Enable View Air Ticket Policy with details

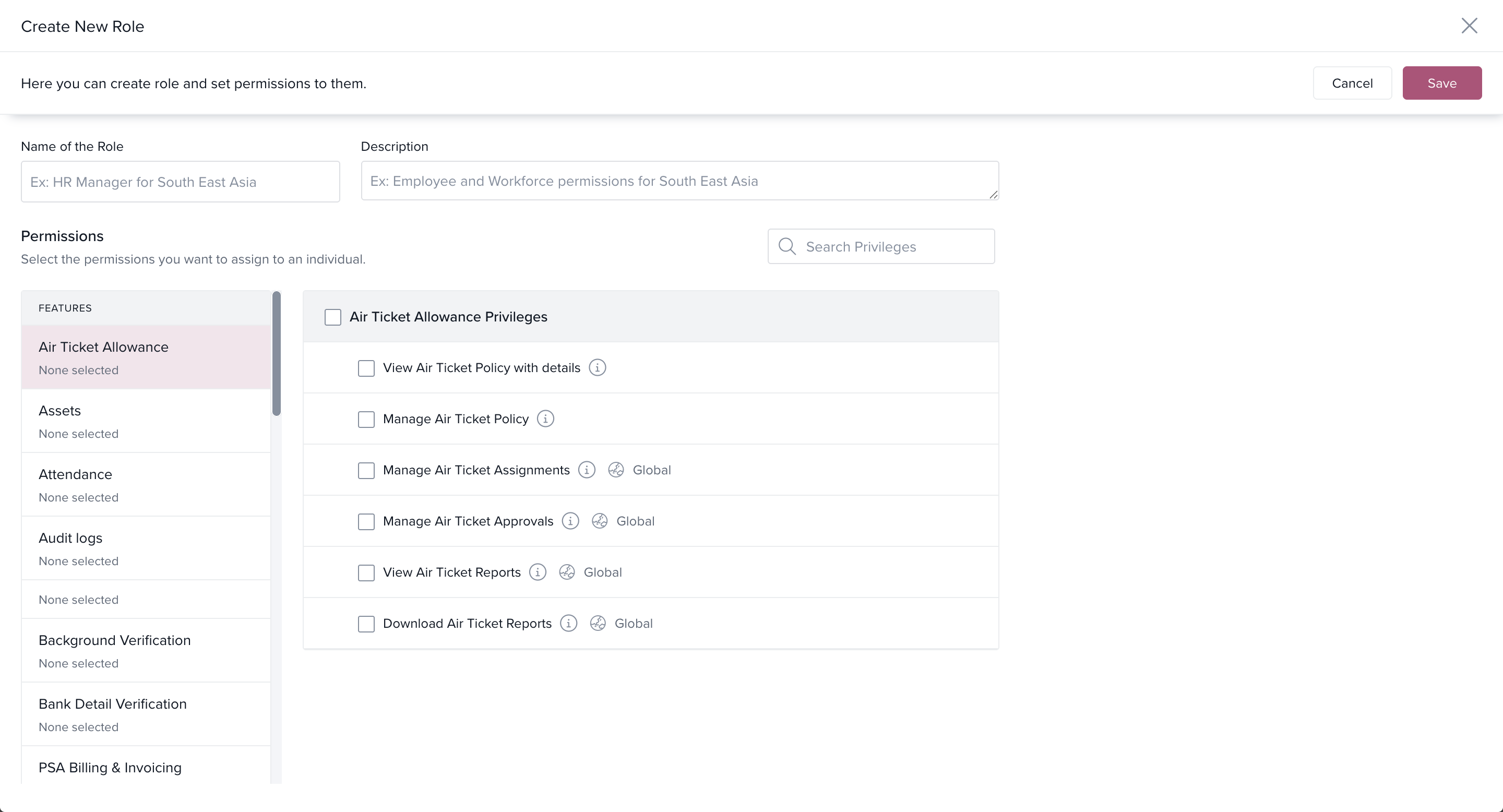(x=366, y=368)
